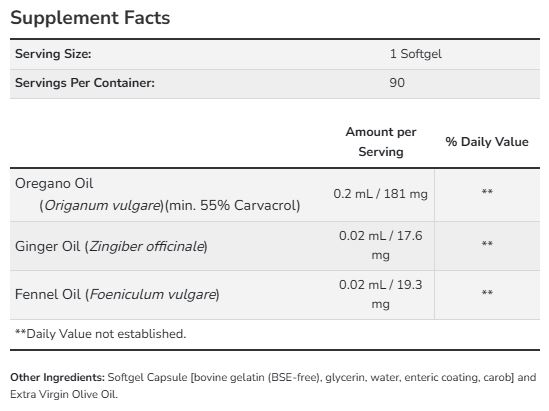Click the Daily Value not established footnote
549x411 pixels.
tap(100, 334)
